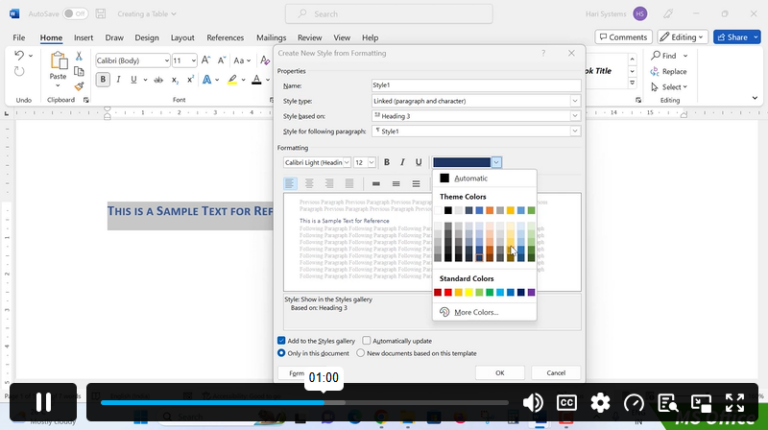Pause the video playback
Screen dimensions: 768x430
[x=43, y=402]
